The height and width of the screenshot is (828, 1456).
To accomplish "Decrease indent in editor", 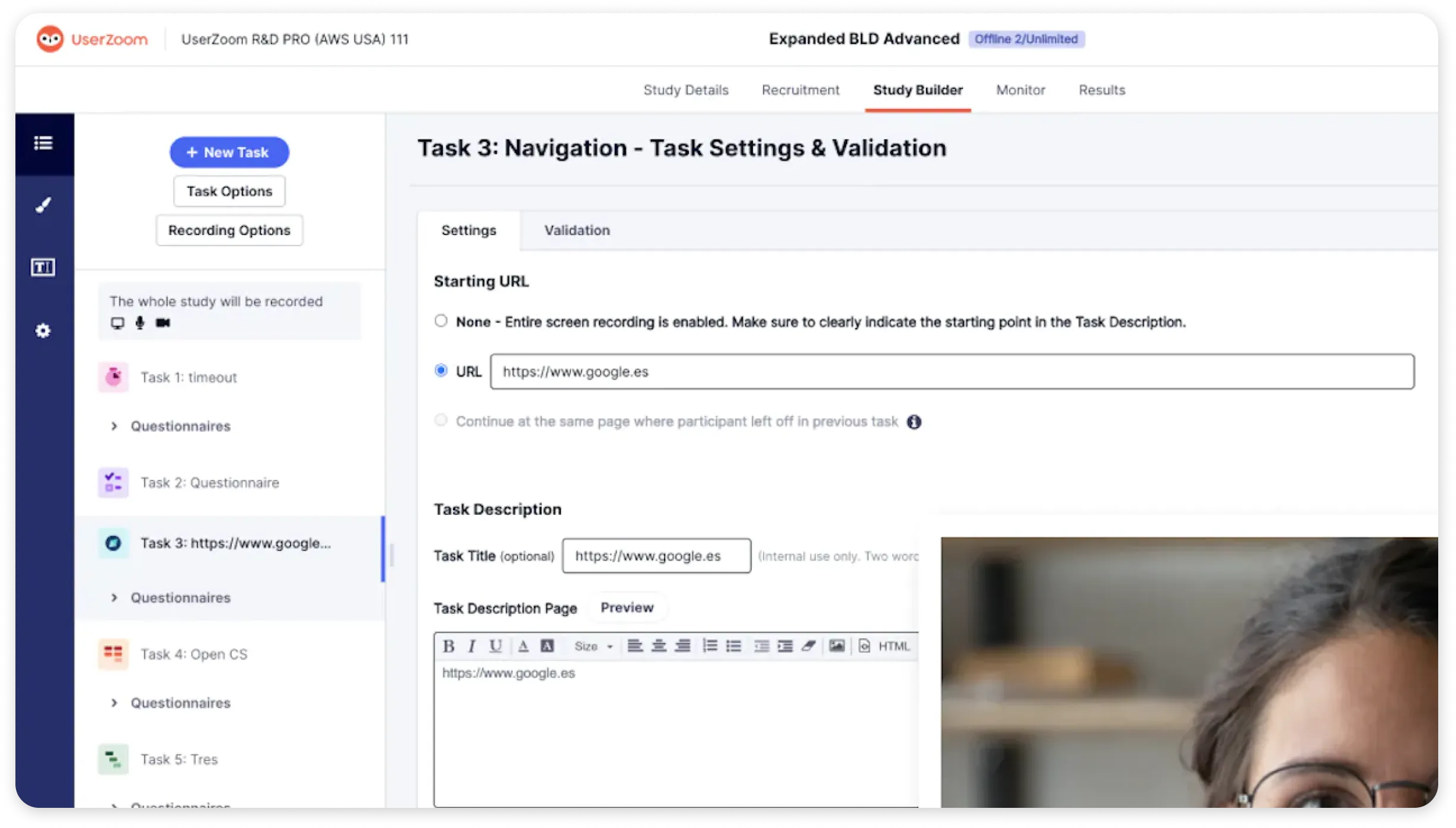I will click(761, 646).
